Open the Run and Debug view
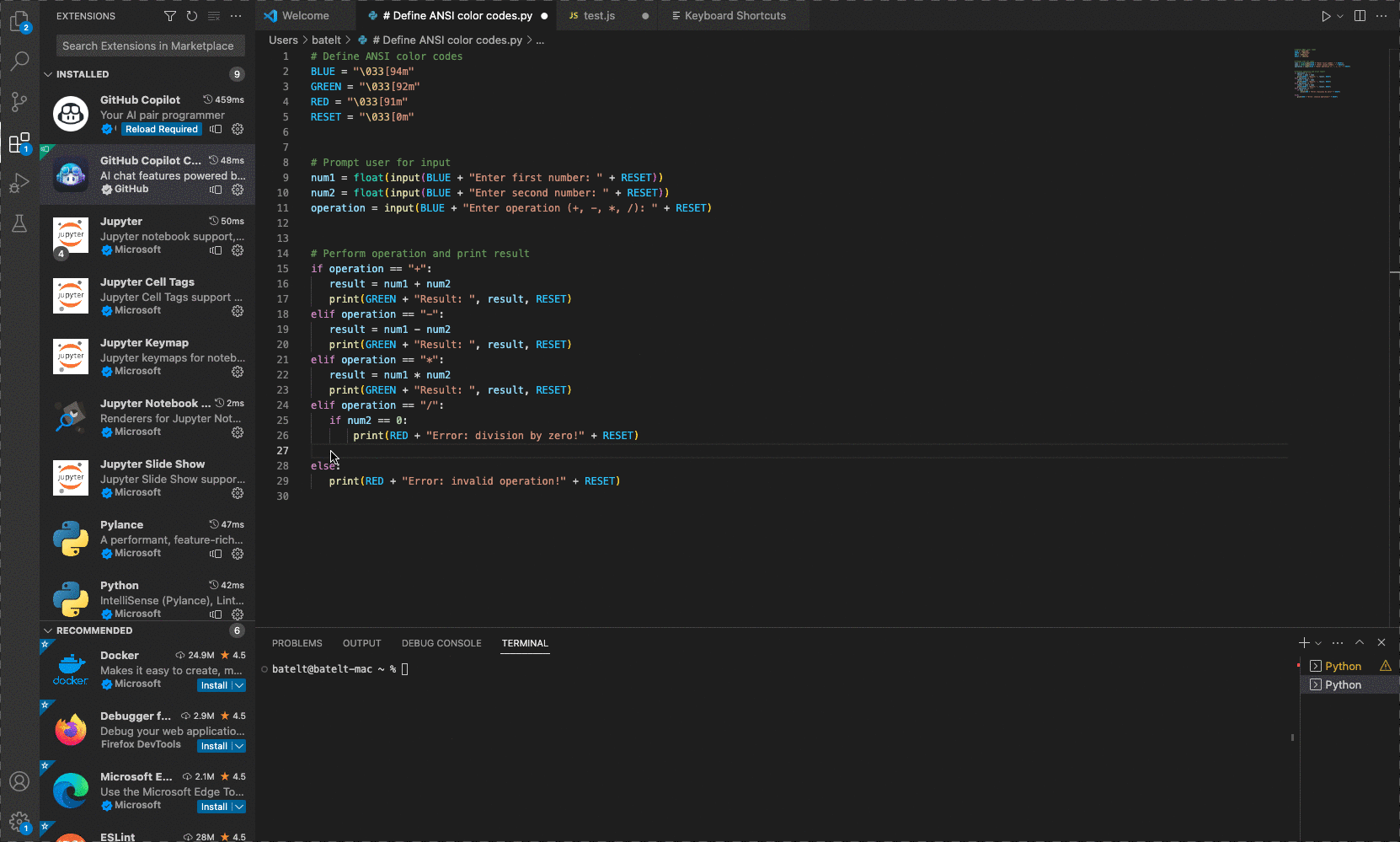The width and height of the screenshot is (1400, 842). coord(19,183)
